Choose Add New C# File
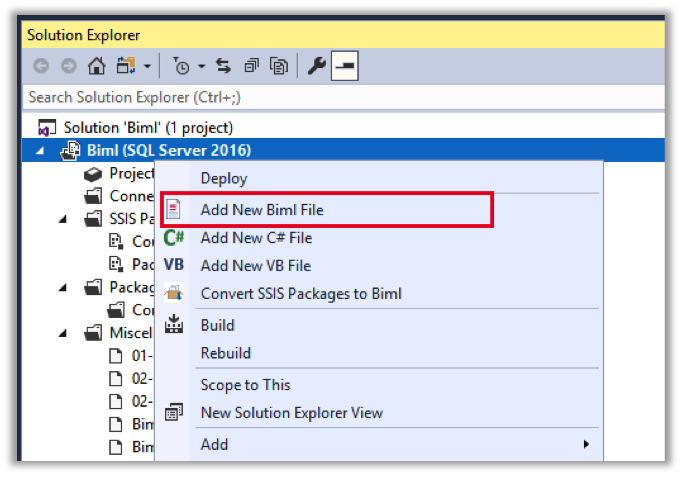 (x=379, y=238)
